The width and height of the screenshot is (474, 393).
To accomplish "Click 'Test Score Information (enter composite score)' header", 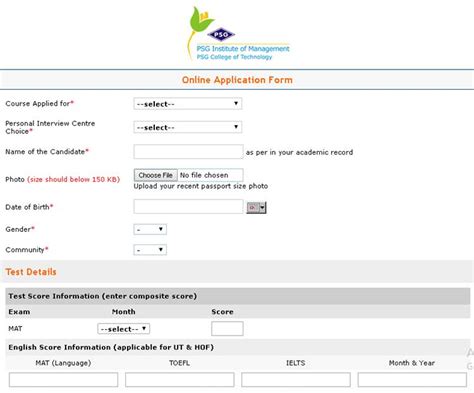I will pos(103,296).
